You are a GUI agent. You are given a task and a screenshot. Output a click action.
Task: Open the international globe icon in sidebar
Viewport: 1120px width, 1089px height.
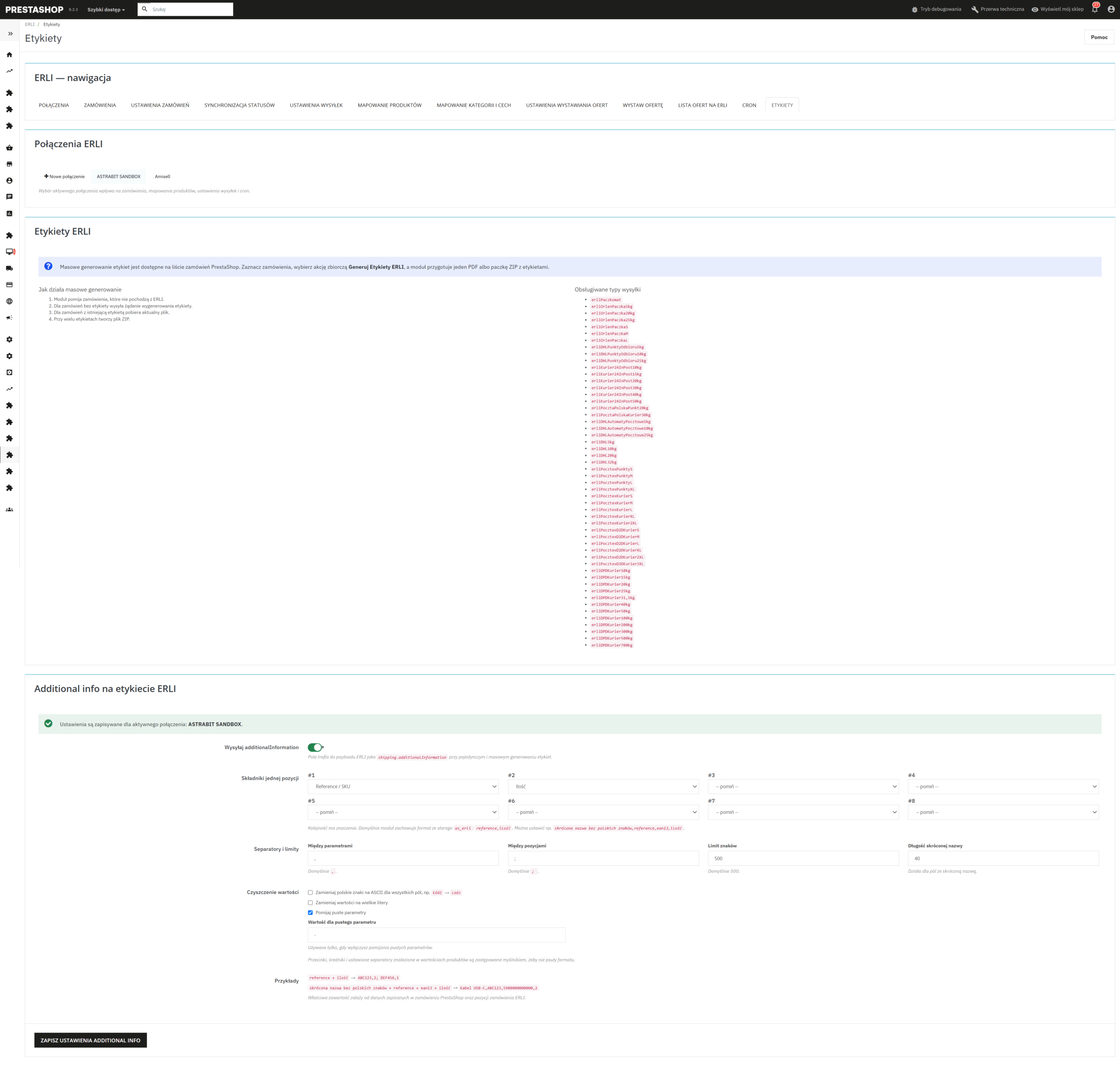click(9, 301)
